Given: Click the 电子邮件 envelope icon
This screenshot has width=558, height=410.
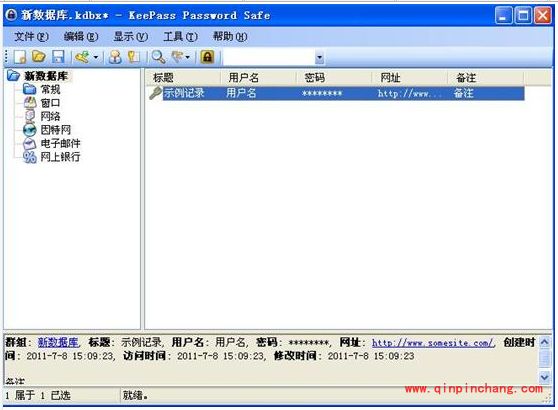Looking at the screenshot, I should tap(30, 143).
